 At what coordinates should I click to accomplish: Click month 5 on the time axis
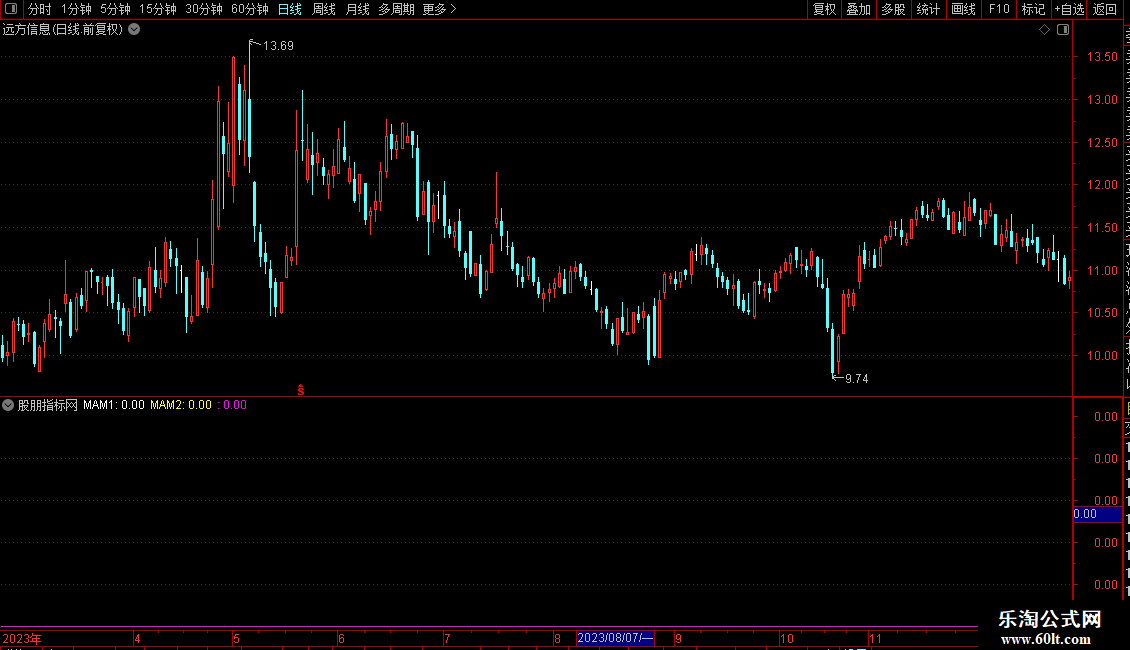pos(236,638)
